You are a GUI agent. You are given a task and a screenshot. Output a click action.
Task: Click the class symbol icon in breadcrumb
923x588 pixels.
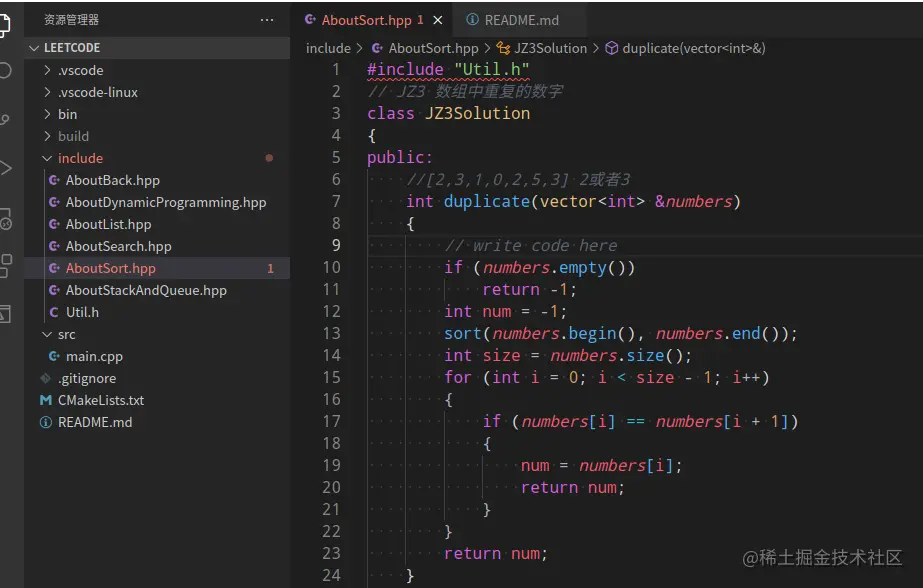click(x=503, y=48)
